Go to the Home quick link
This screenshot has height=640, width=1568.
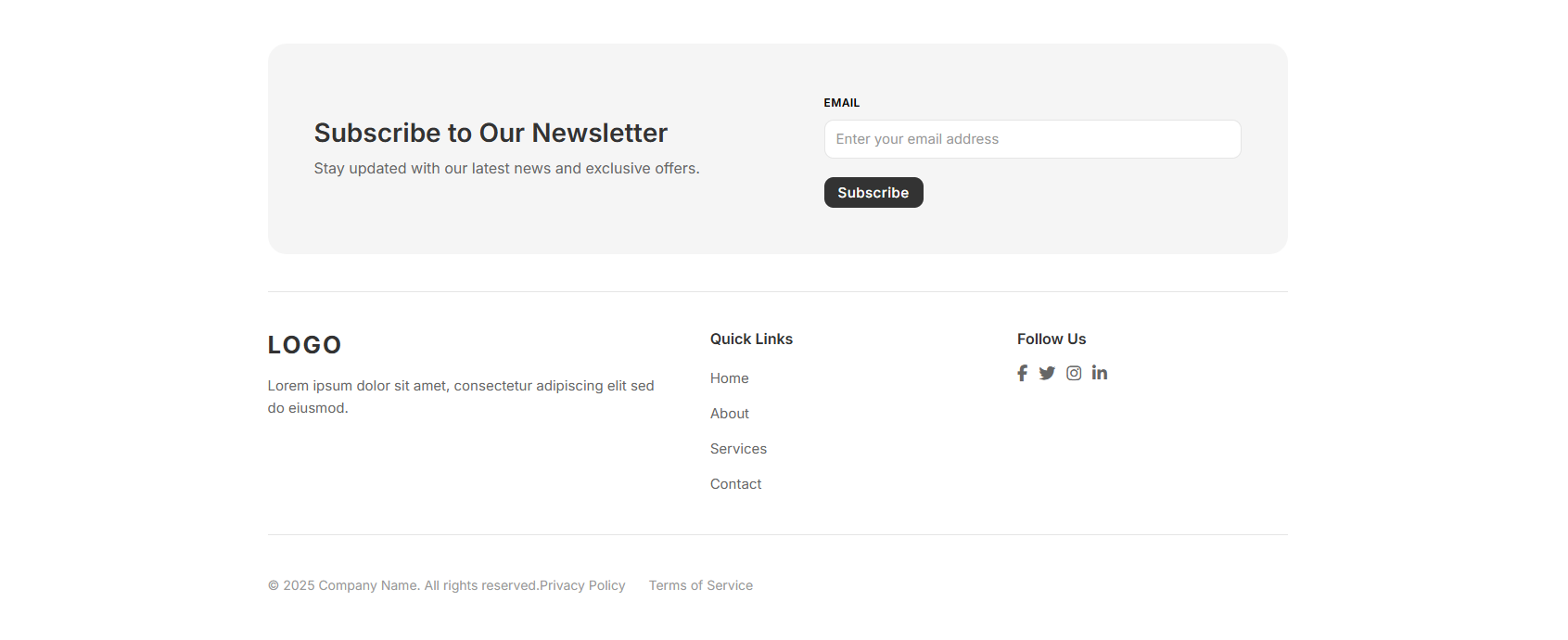[x=729, y=378]
